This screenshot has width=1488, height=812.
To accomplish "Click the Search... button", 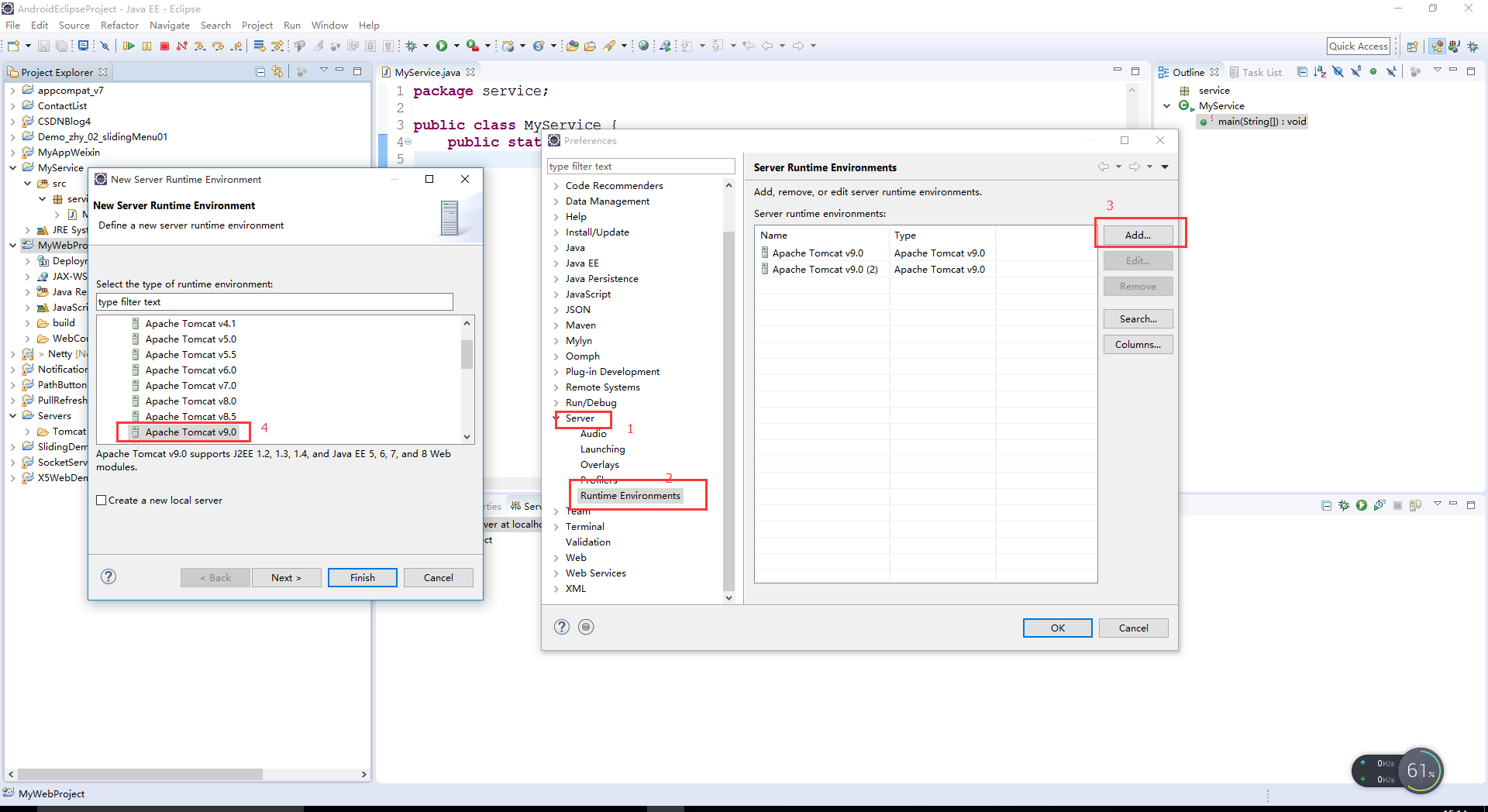I will tap(1138, 318).
